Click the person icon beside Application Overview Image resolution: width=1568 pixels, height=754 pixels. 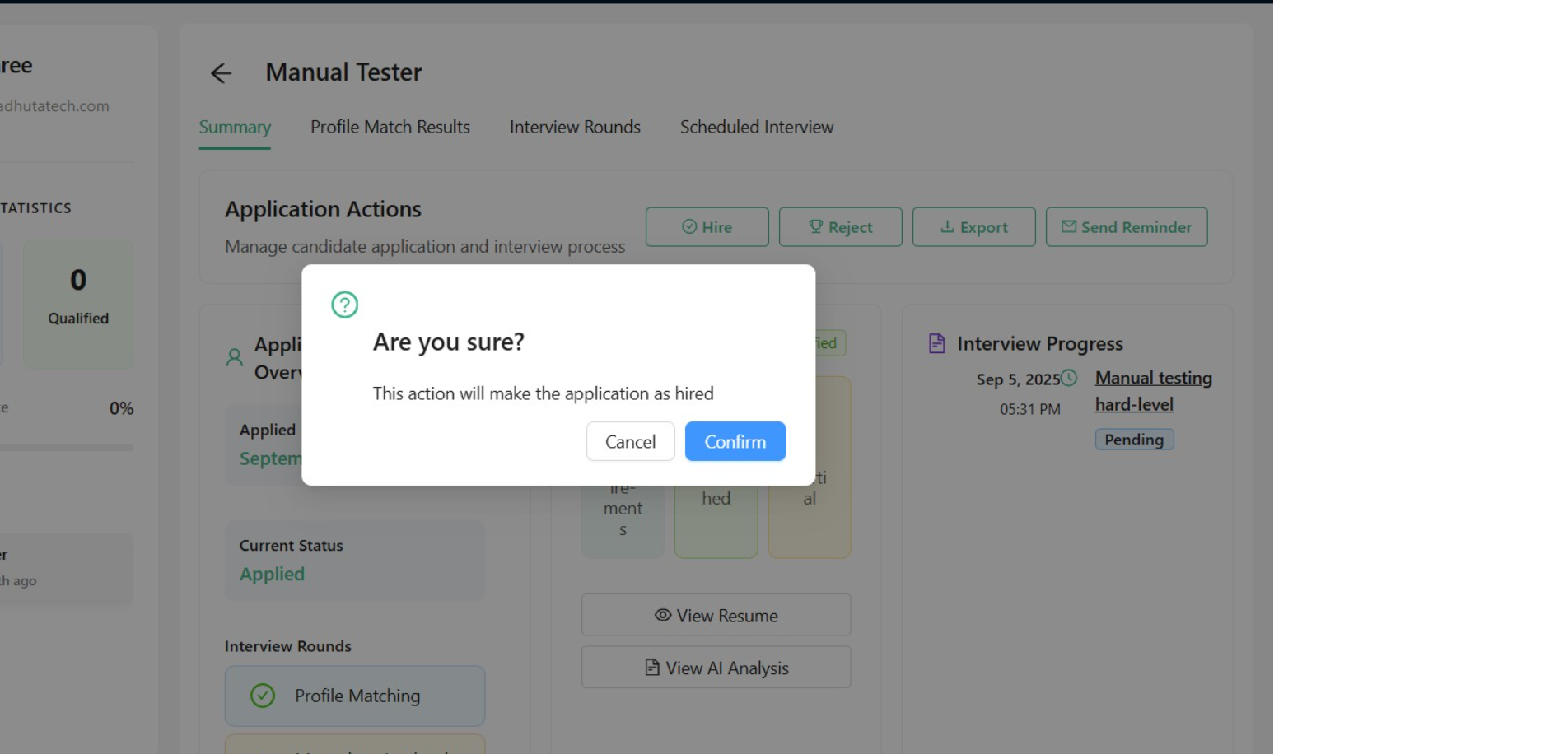(x=235, y=357)
